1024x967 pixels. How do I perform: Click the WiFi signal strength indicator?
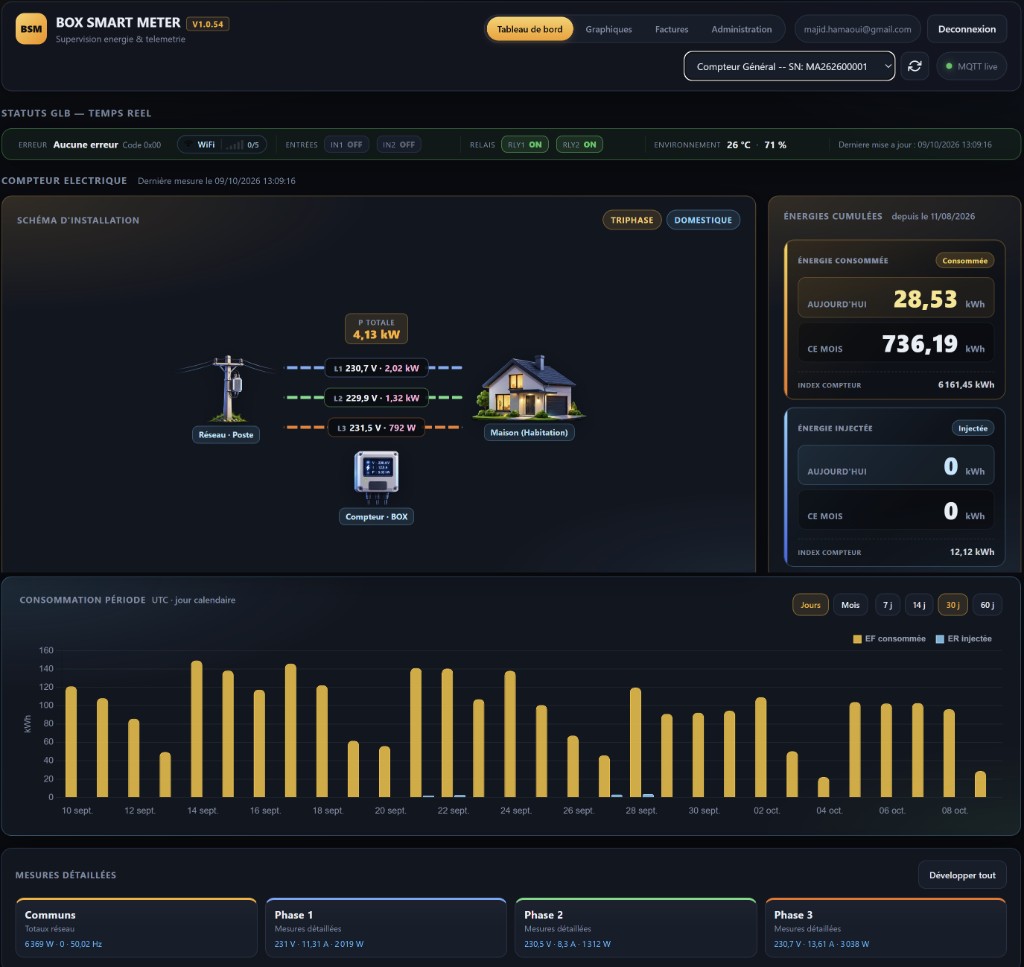(x=222, y=144)
